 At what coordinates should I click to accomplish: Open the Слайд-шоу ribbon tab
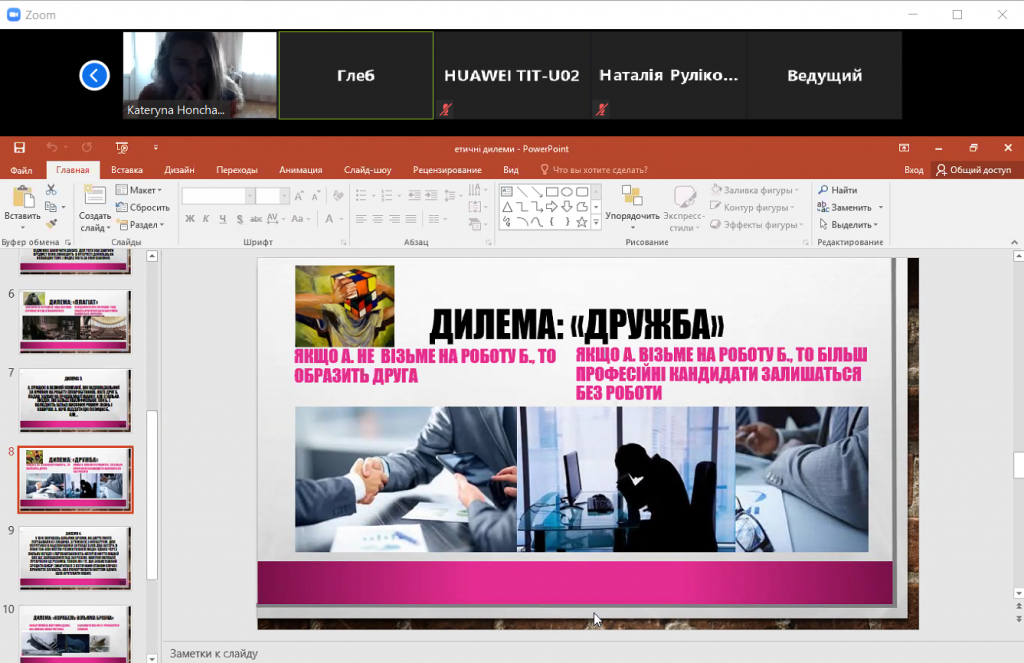pyautogui.click(x=367, y=170)
